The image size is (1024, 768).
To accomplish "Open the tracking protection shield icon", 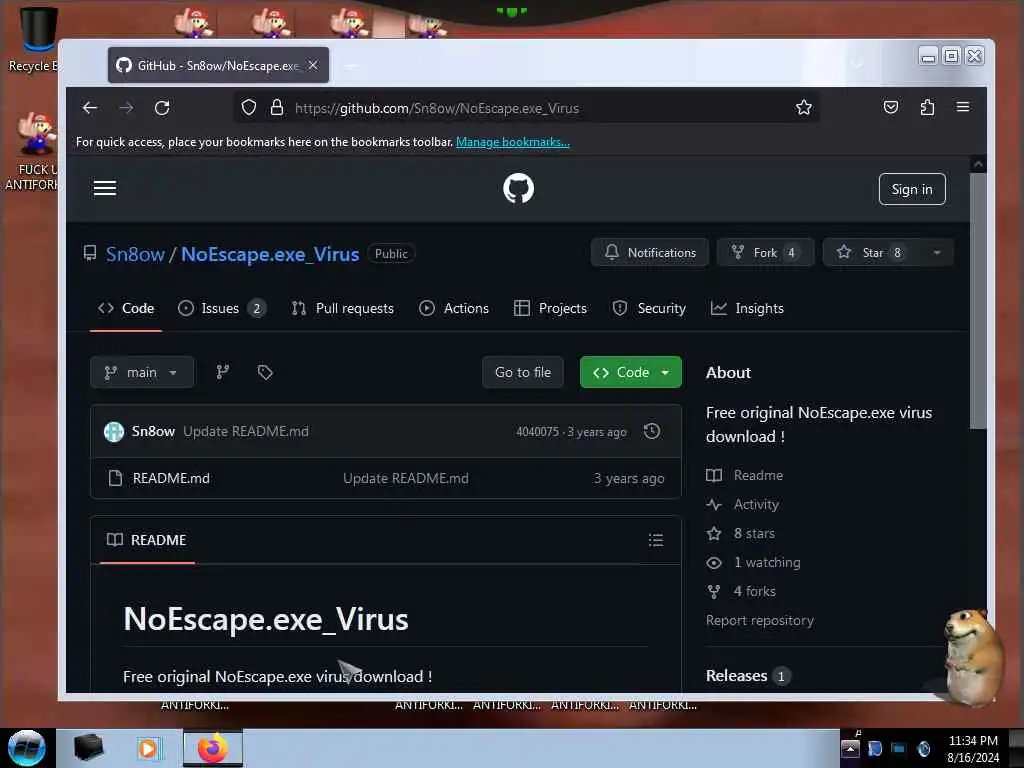I will coord(249,108).
